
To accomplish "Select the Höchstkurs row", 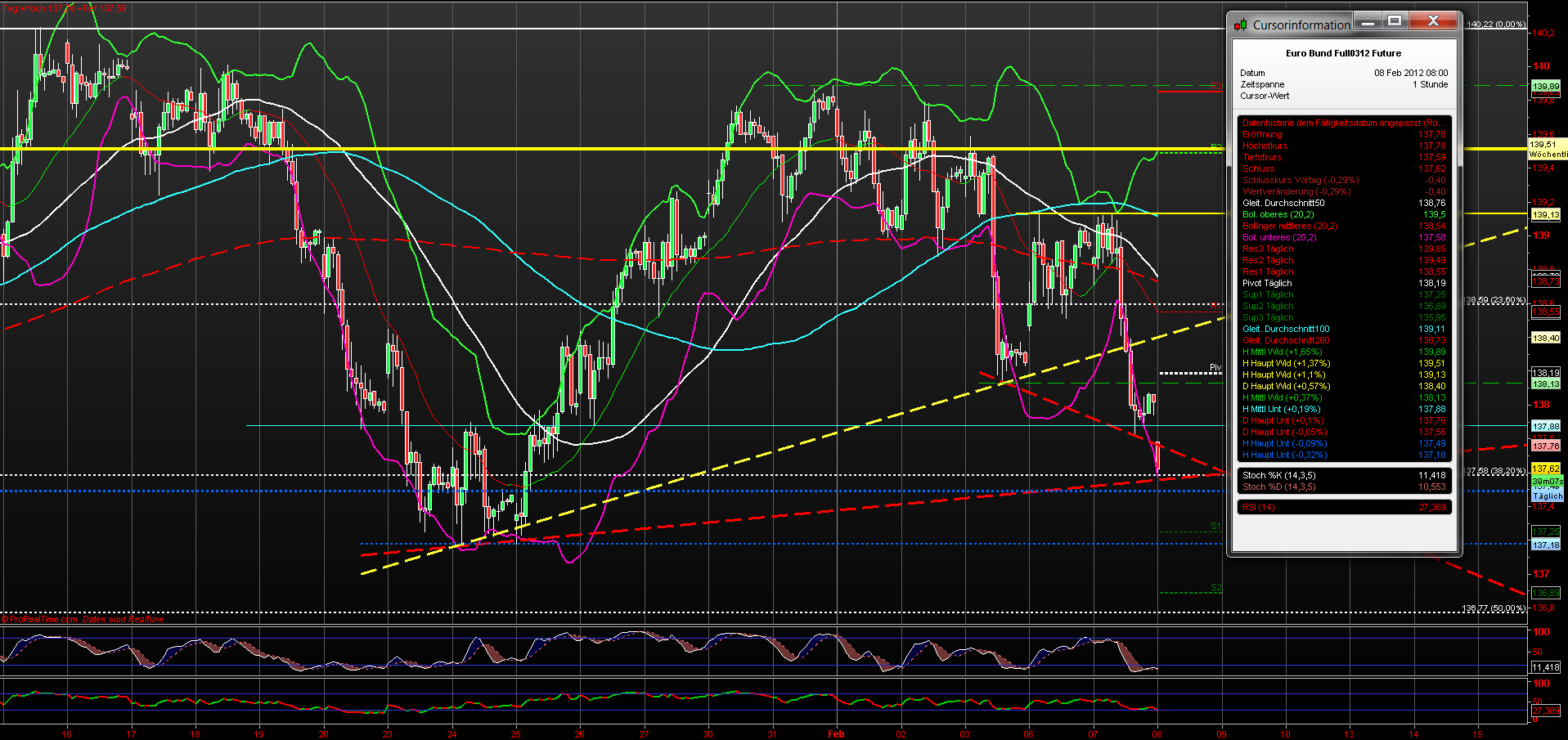I will pyautogui.click(x=1343, y=146).
